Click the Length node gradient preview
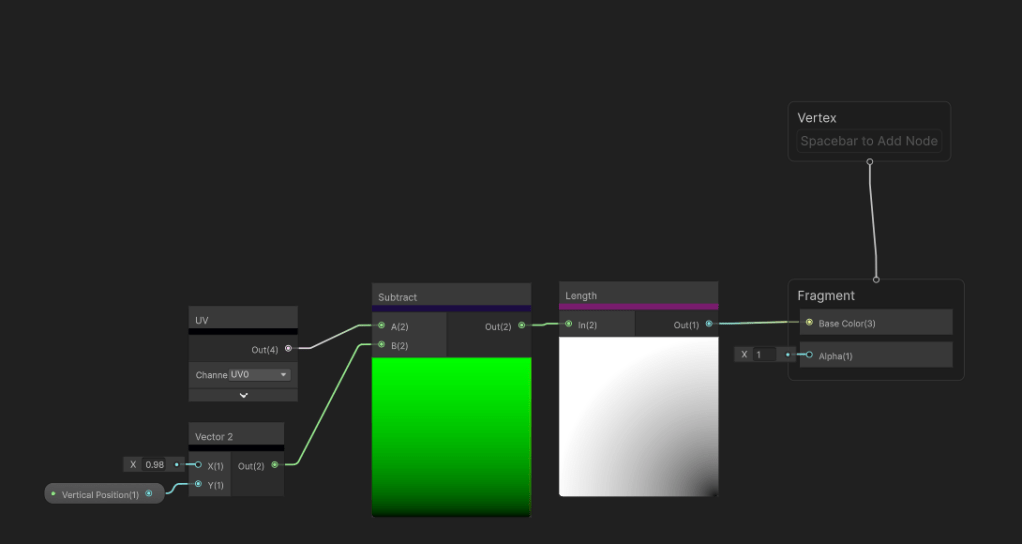Image resolution: width=1022 pixels, height=544 pixels. (x=638, y=417)
